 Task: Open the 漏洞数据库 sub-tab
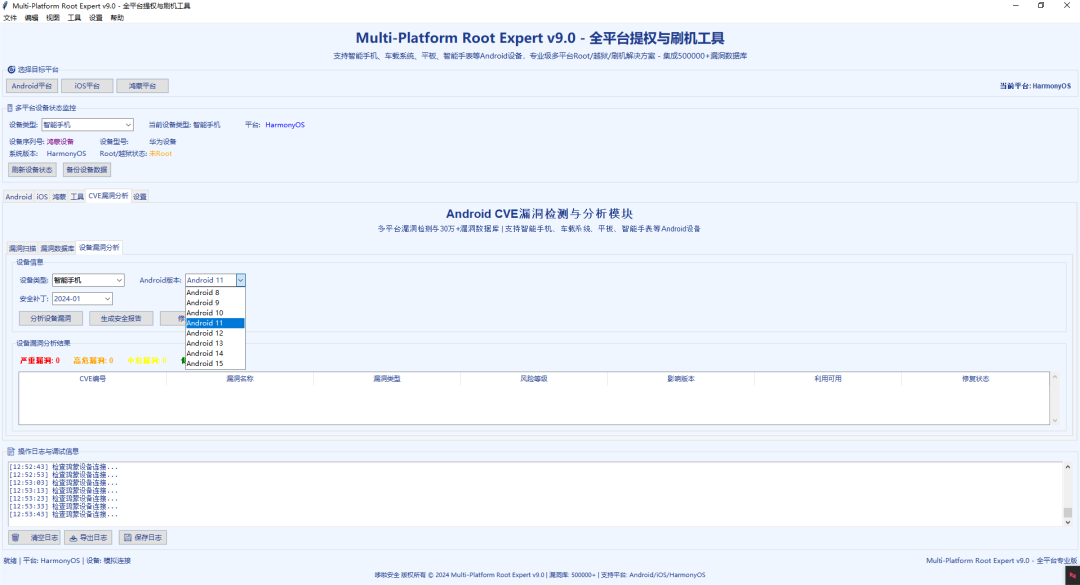tap(57, 248)
